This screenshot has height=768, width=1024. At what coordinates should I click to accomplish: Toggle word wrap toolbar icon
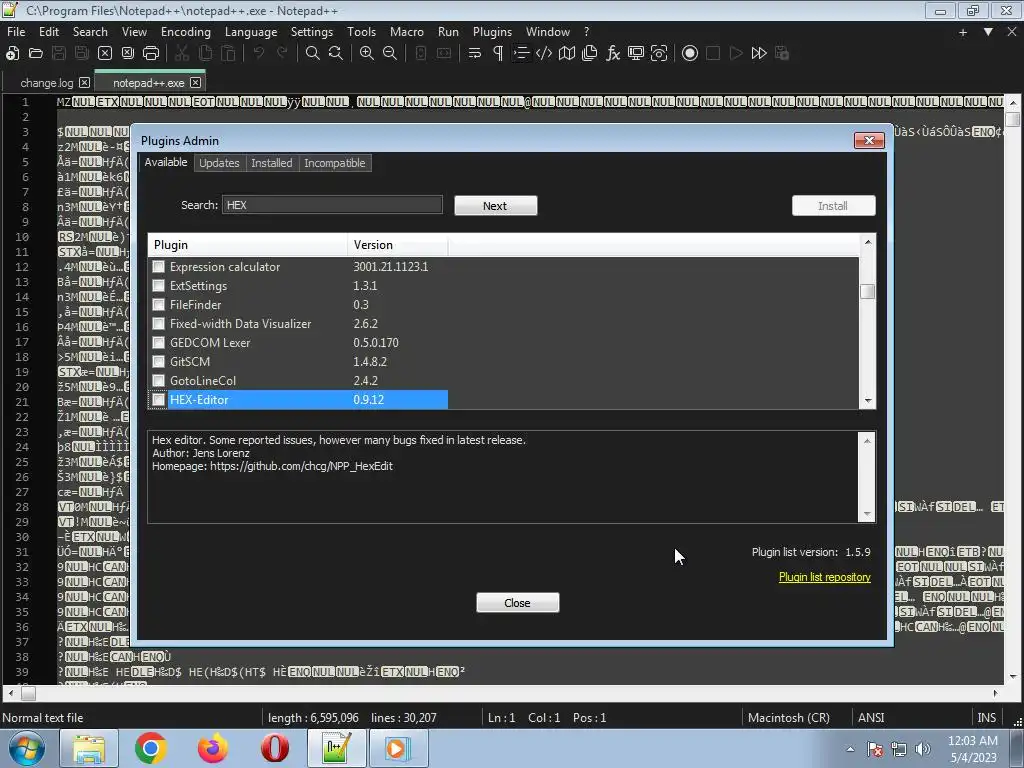(475, 54)
